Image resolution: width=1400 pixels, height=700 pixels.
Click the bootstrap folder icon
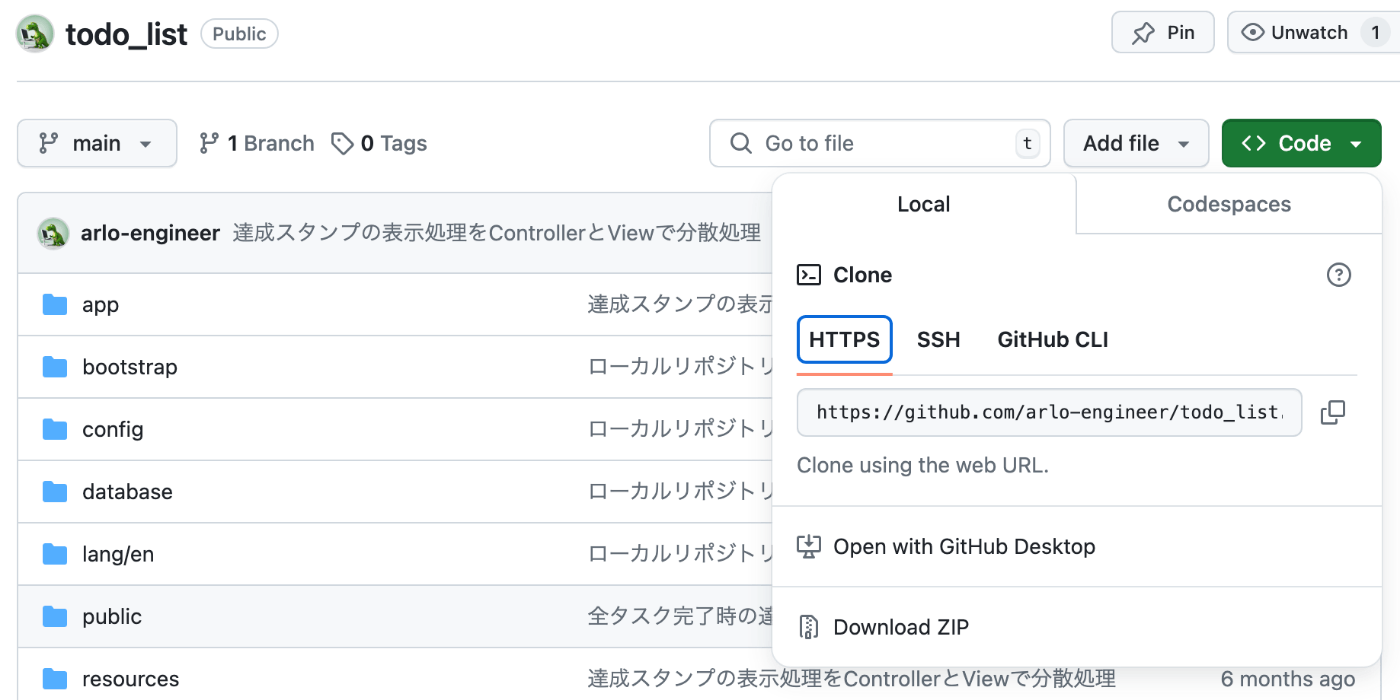[55, 367]
